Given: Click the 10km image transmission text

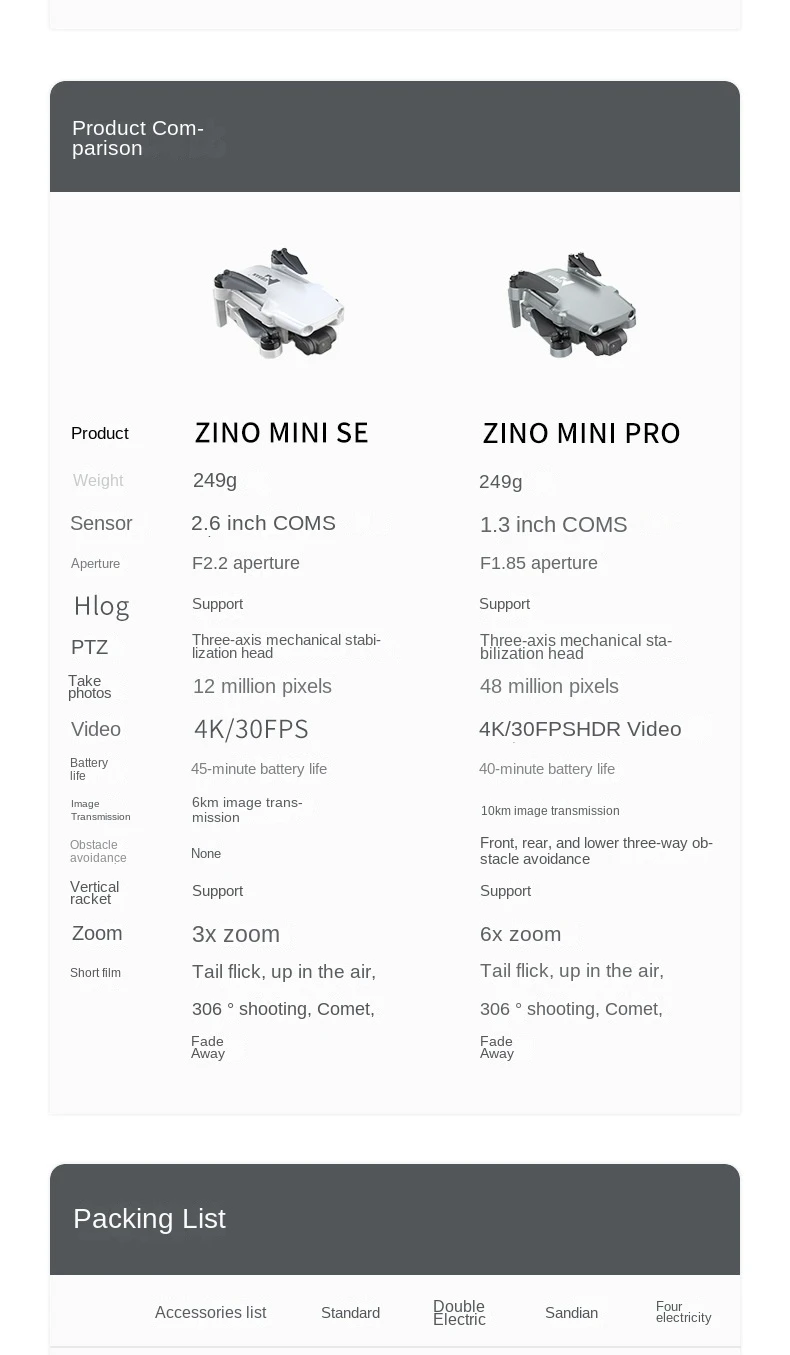Looking at the screenshot, I should tap(550, 811).
